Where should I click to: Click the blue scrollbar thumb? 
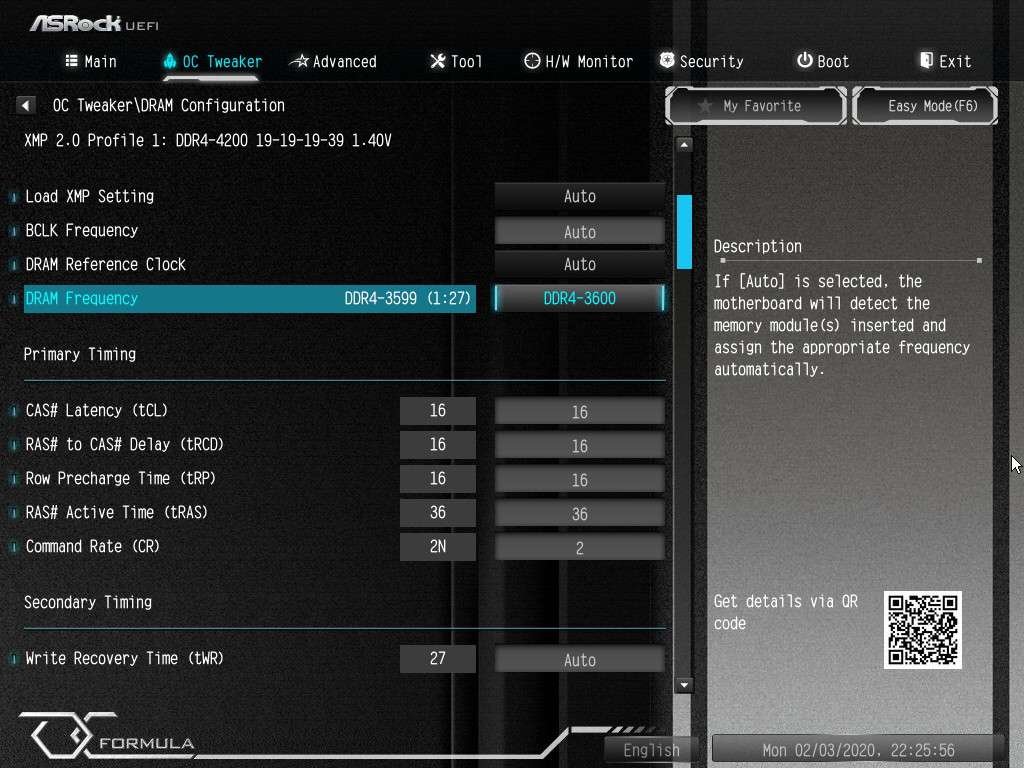coord(684,232)
